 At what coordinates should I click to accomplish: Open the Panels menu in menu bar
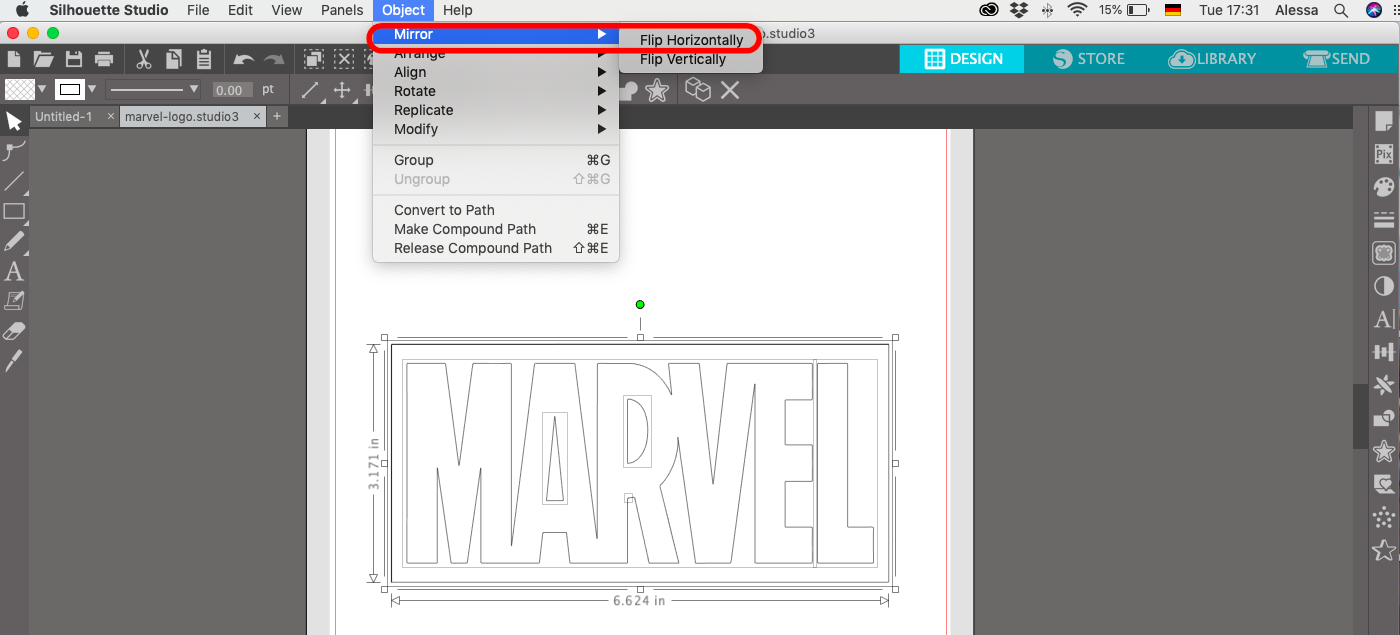click(x=342, y=10)
